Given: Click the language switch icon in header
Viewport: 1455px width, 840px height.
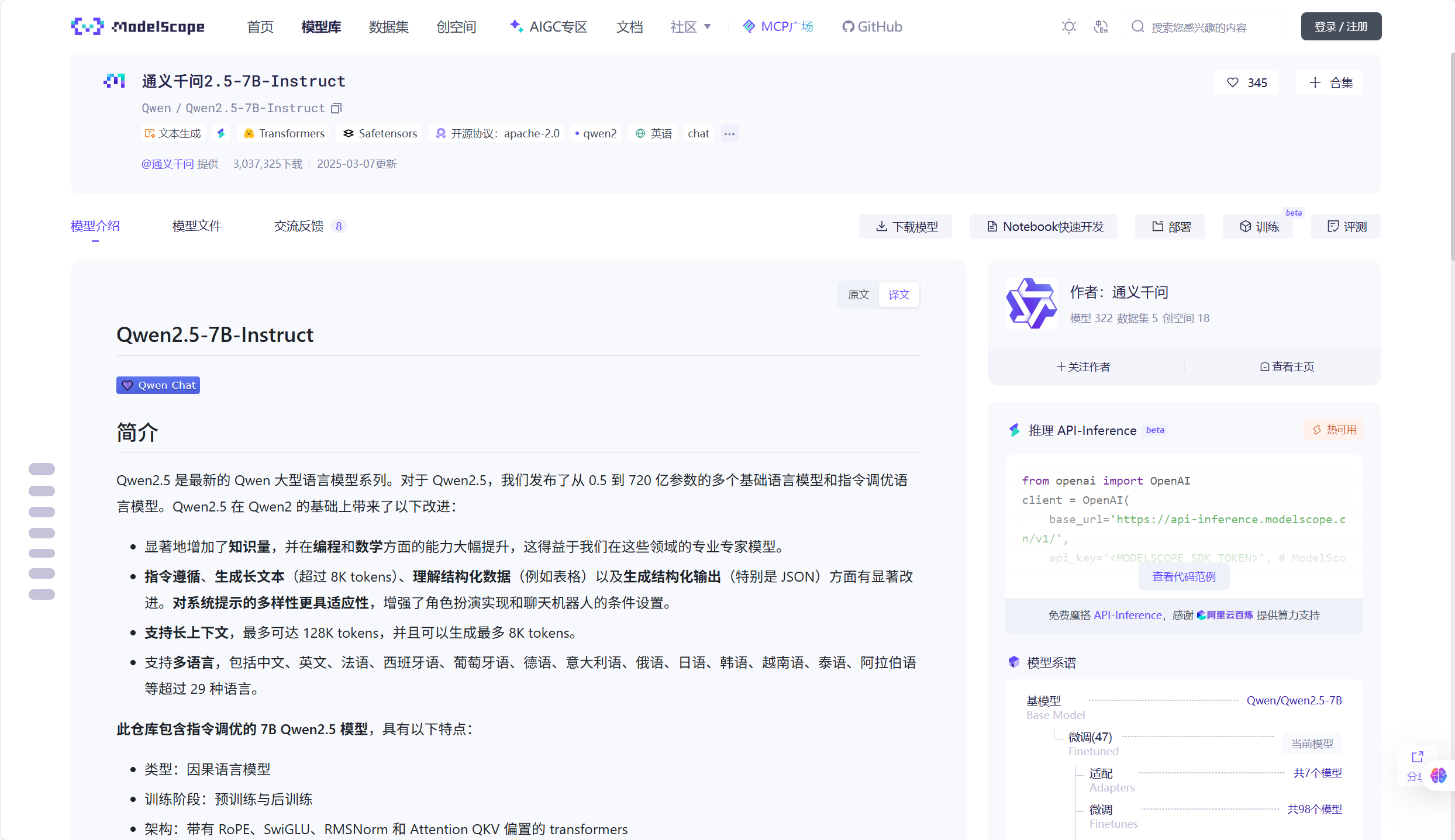Looking at the screenshot, I should pos(1101,26).
